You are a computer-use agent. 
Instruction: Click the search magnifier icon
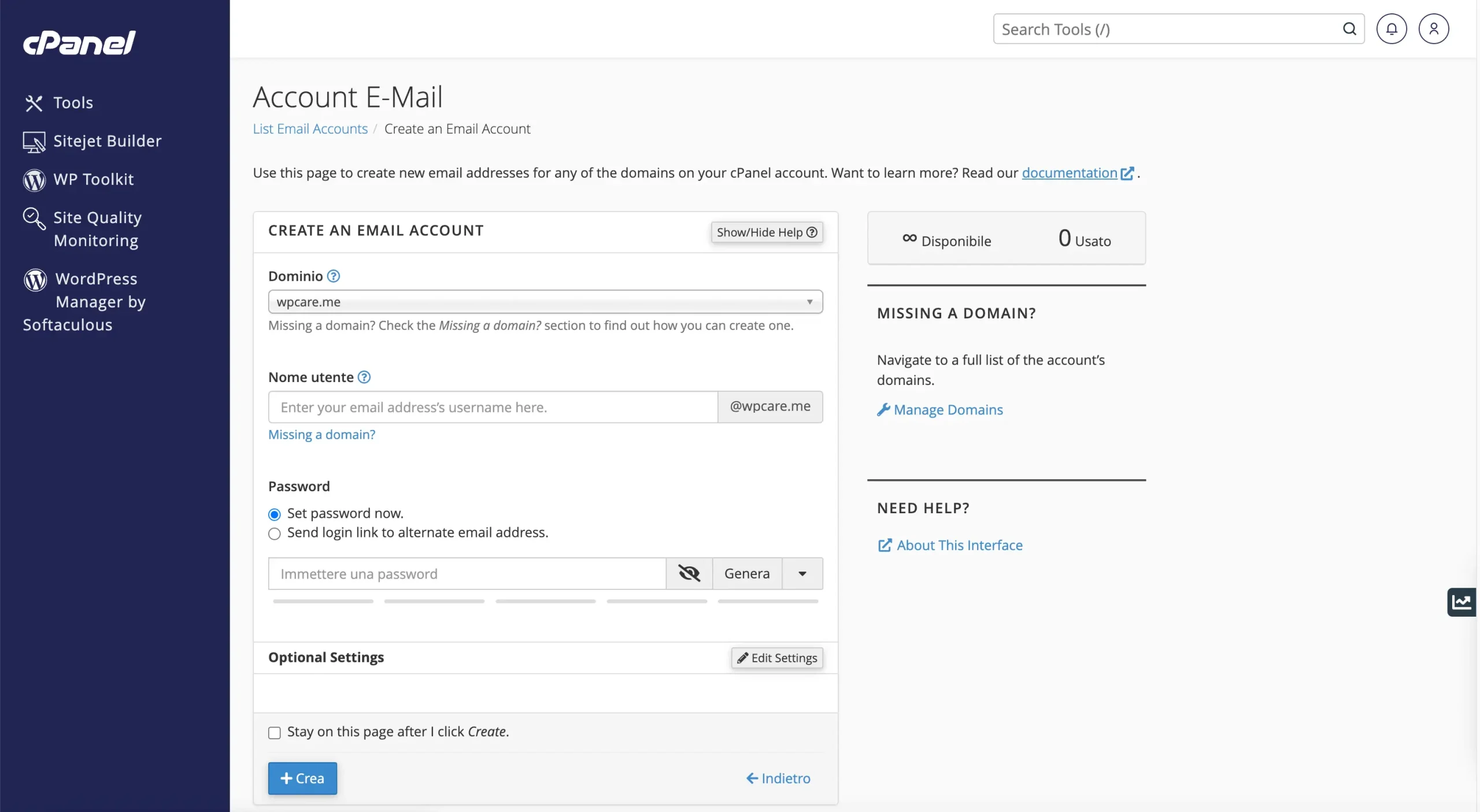pos(1349,29)
